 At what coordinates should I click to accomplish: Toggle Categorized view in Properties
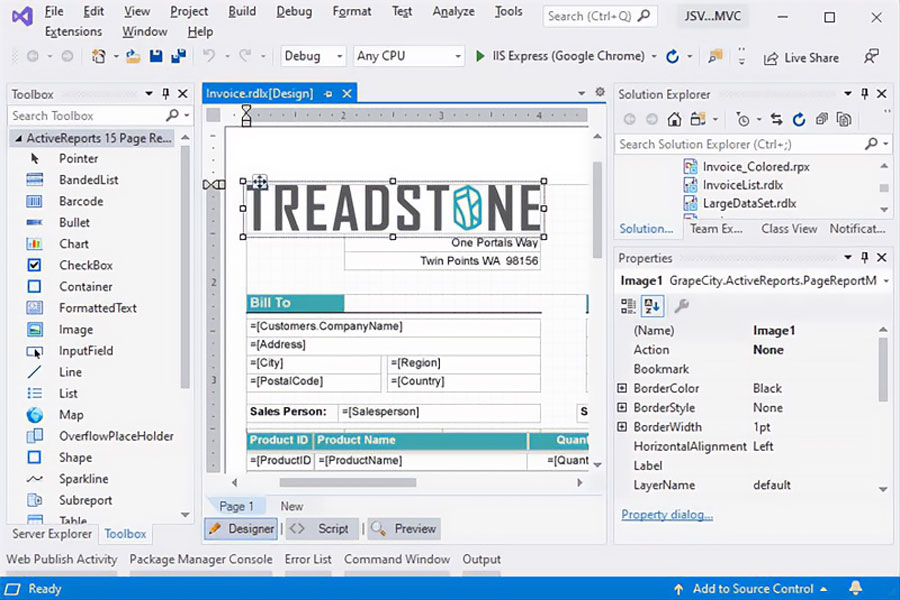click(629, 306)
